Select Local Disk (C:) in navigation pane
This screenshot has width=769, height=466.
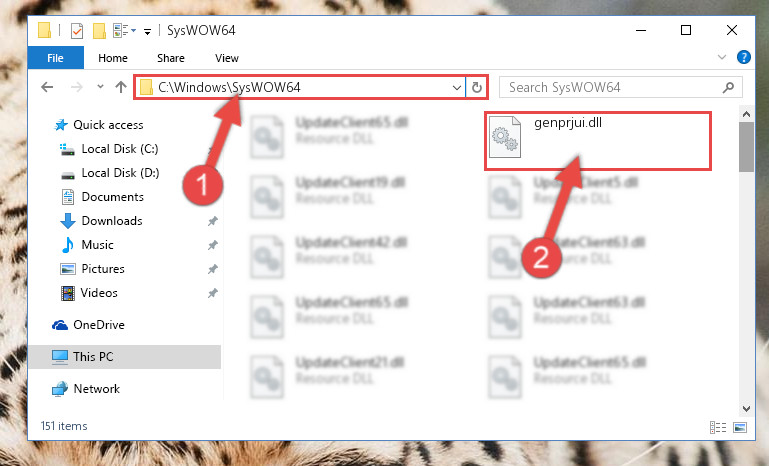[x=120, y=149]
